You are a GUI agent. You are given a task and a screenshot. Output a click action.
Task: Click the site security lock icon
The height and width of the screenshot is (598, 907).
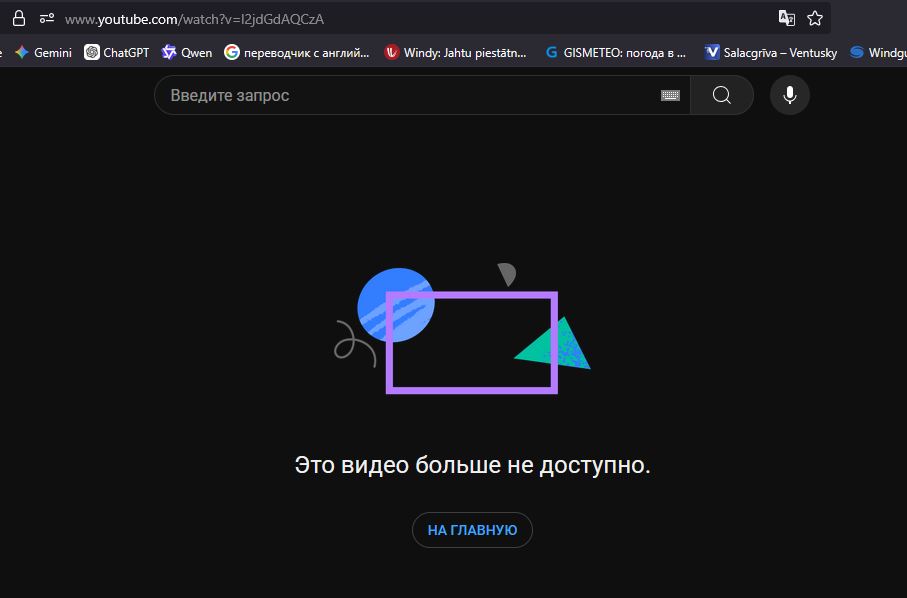19,19
